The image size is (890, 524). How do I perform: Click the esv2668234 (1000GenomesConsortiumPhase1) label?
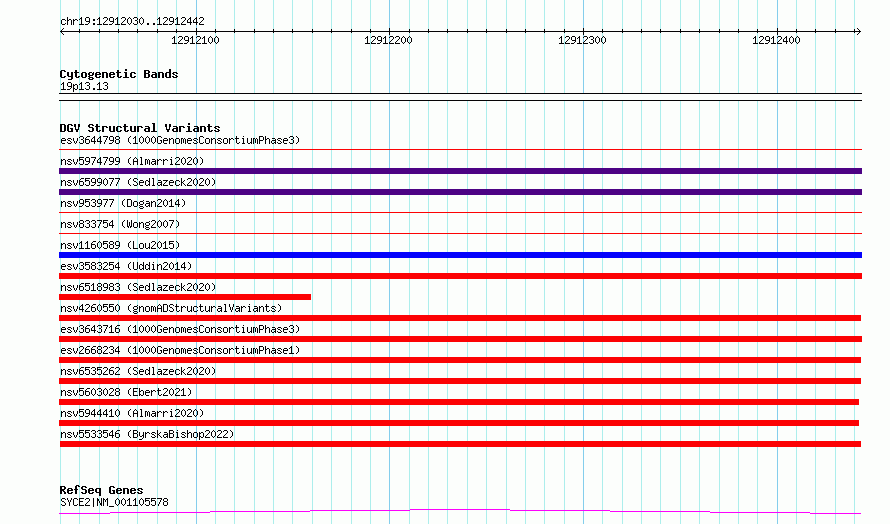coord(180,350)
